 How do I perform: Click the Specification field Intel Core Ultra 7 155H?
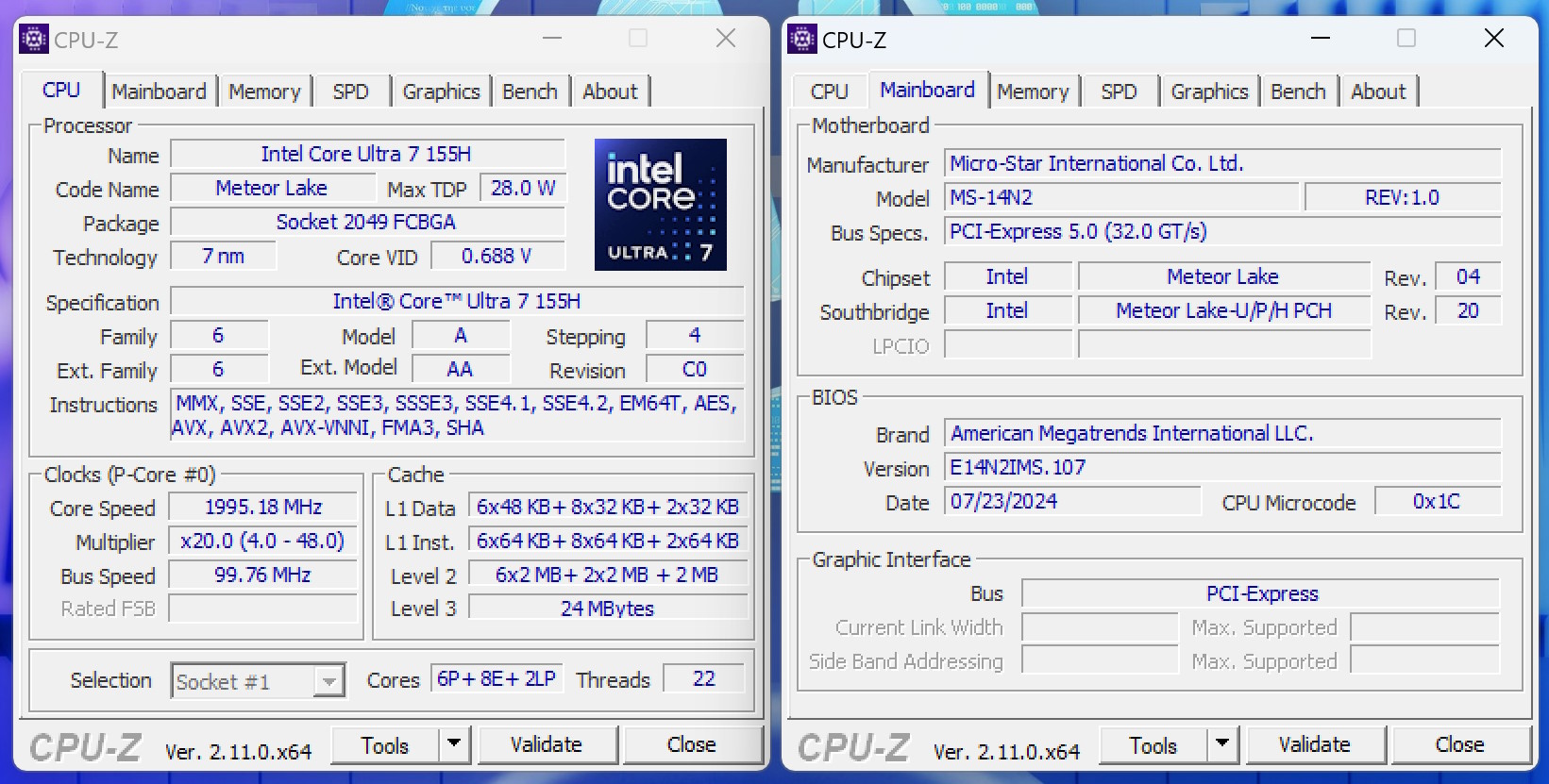tap(457, 301)
